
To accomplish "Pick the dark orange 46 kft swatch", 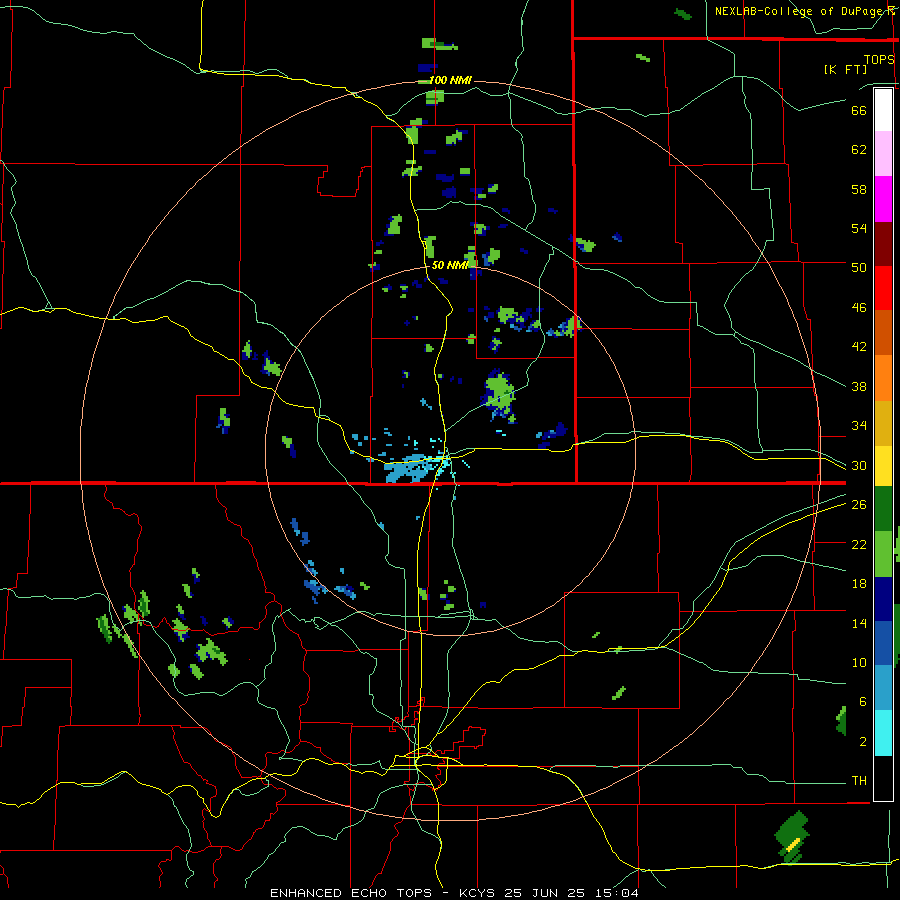I will 883,332.
